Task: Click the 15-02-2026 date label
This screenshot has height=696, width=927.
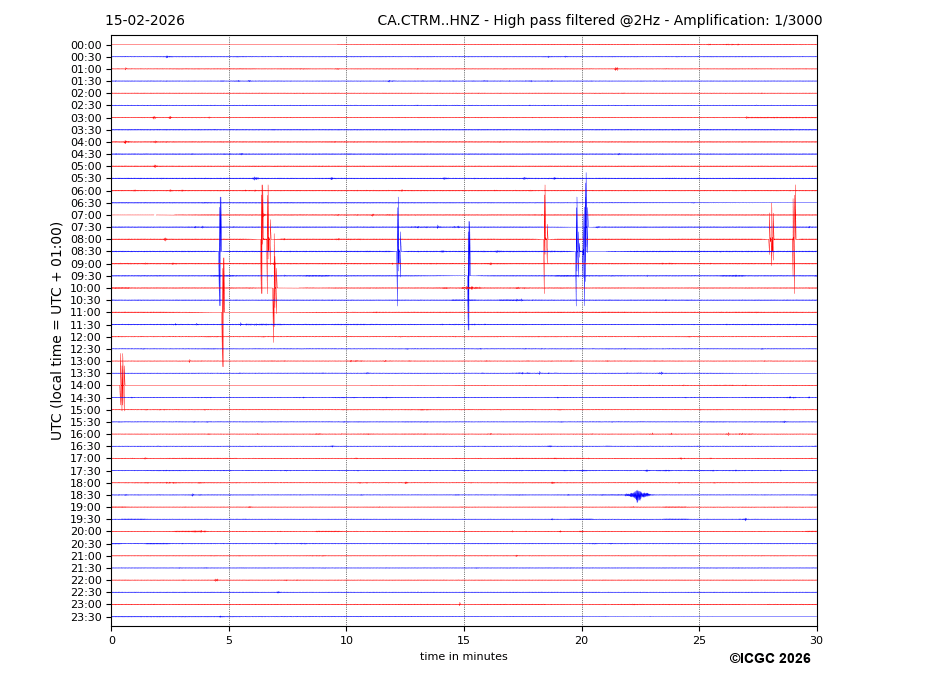Action: tap(145, 21)
